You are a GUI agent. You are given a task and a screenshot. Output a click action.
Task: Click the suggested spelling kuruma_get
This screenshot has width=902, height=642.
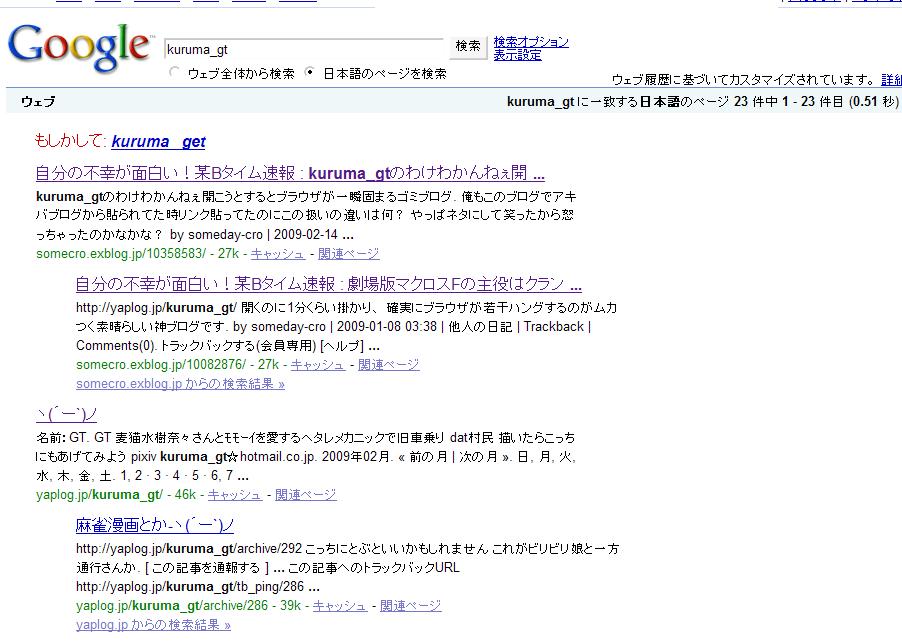click(x=158, y=142)
